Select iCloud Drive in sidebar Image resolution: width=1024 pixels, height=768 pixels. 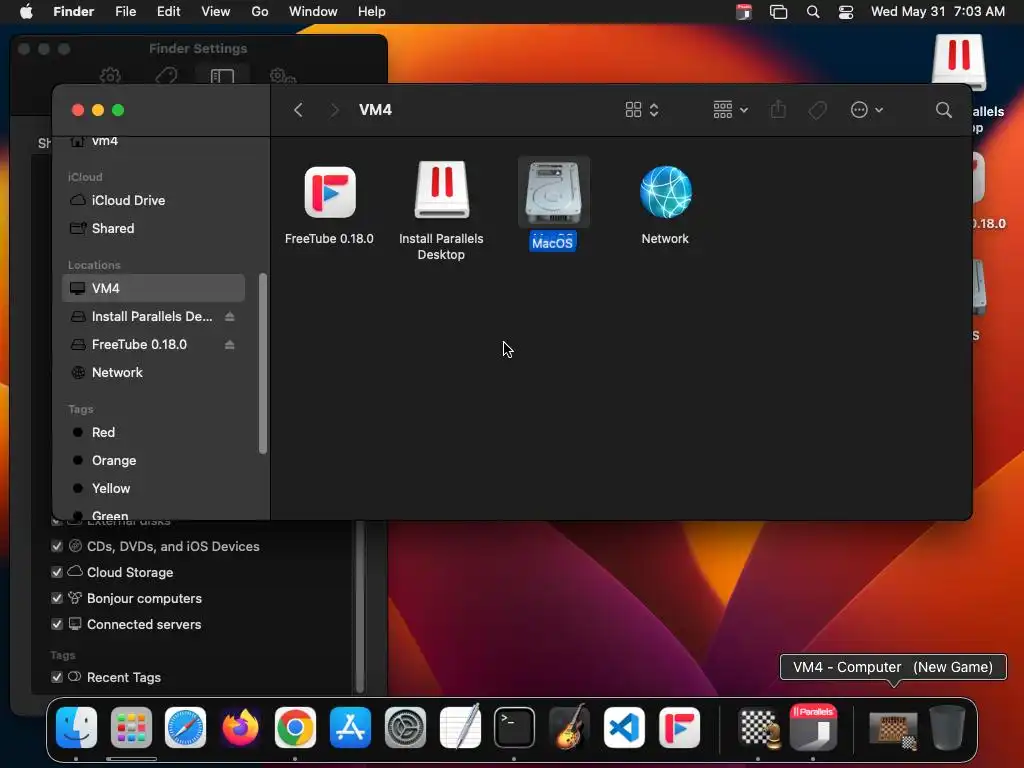click(x=153, y=200)
